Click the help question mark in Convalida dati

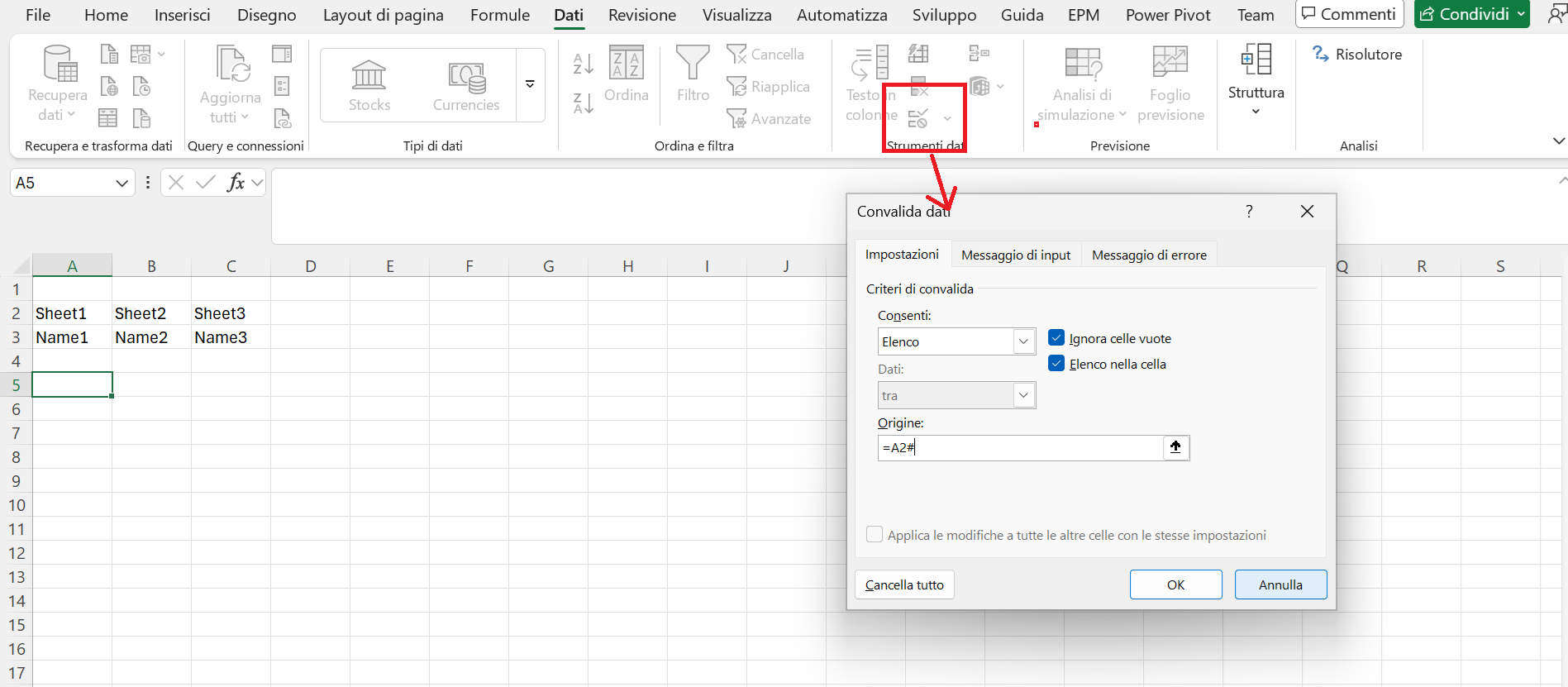coord(1249,212)
